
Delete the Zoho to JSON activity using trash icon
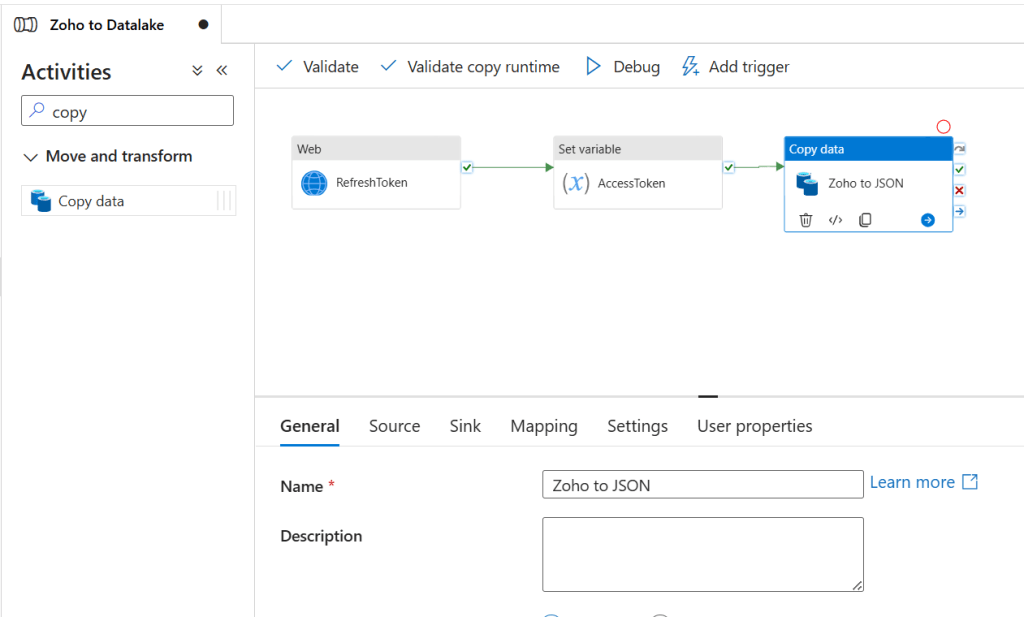[x=806, y=220]
